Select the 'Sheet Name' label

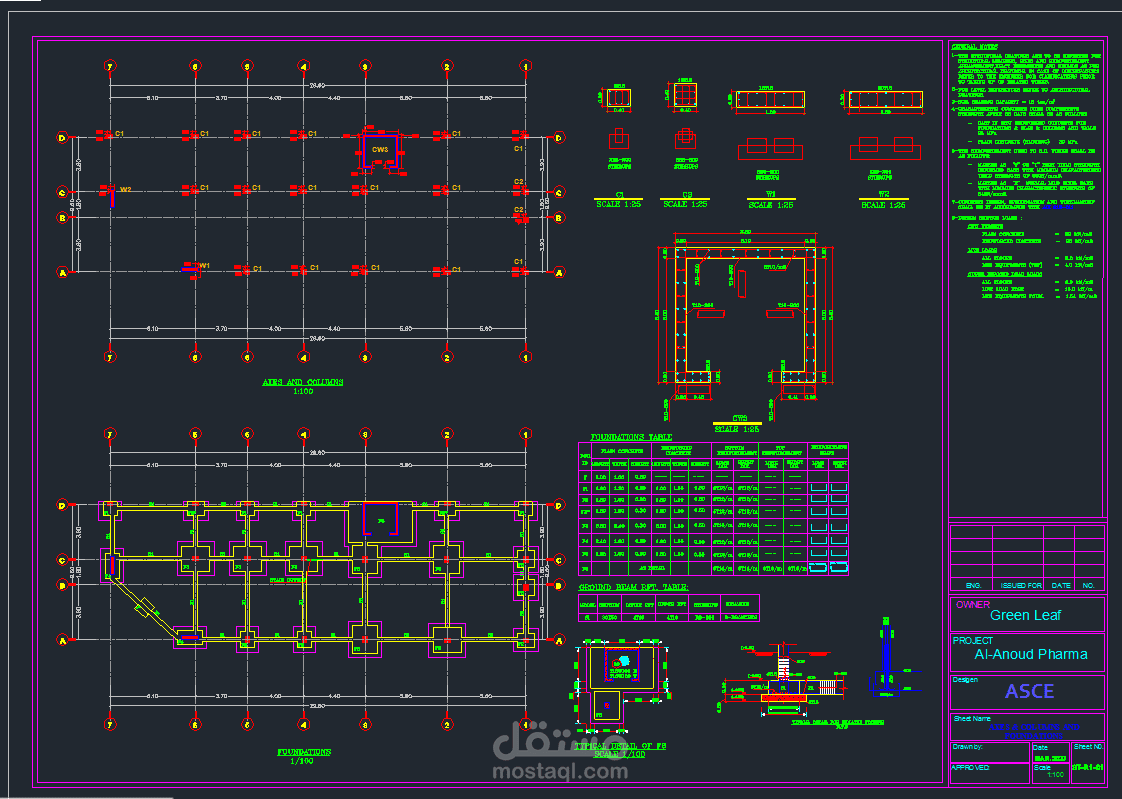(972, 718)
